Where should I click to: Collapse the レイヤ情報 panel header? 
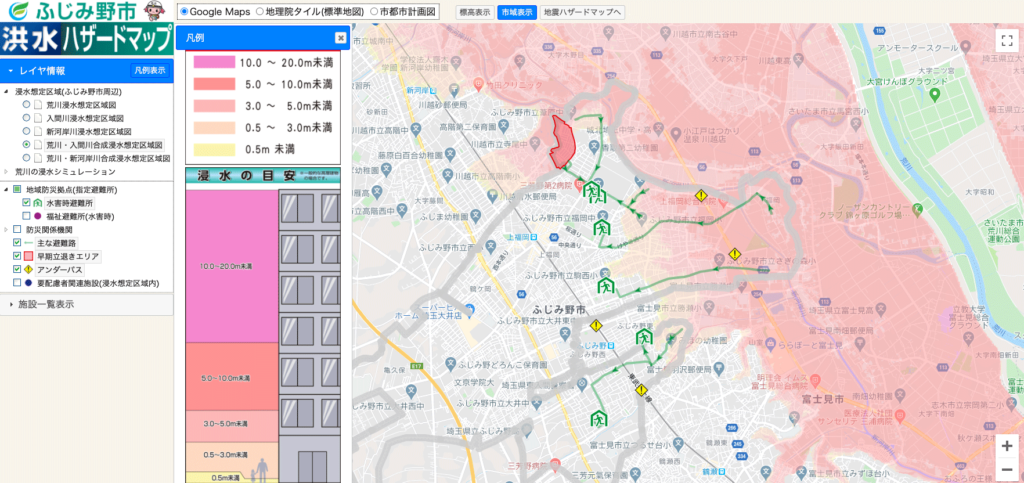pos(10,71)
